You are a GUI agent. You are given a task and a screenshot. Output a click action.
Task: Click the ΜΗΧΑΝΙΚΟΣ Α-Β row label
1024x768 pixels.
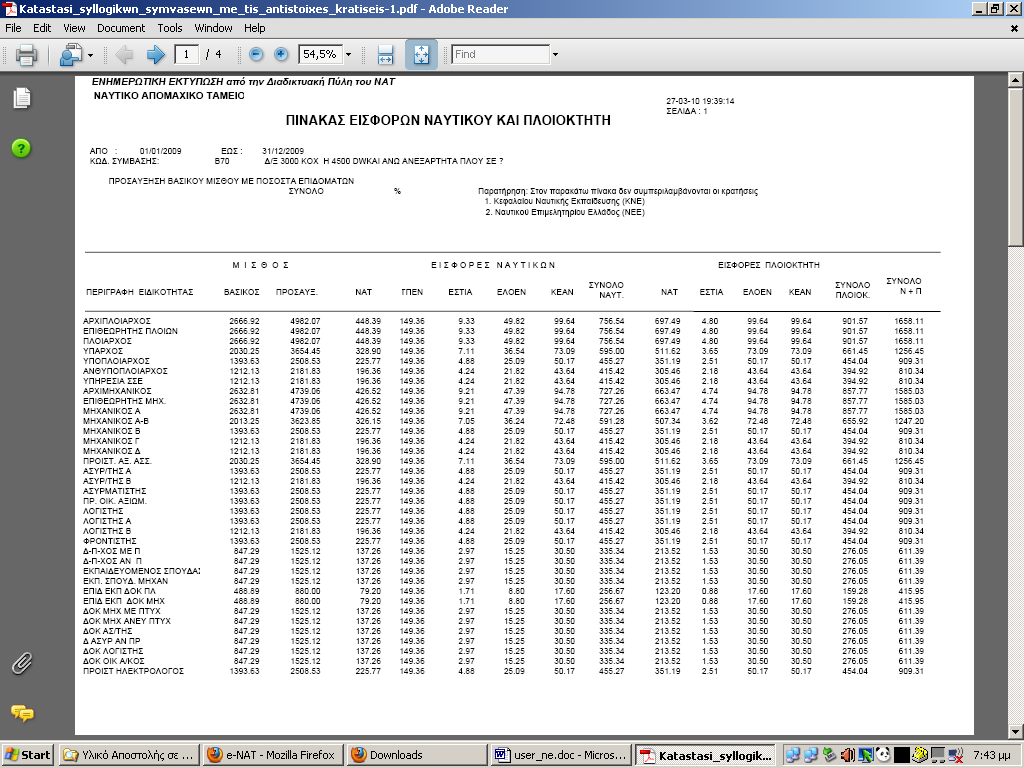[x=116, y=421]
